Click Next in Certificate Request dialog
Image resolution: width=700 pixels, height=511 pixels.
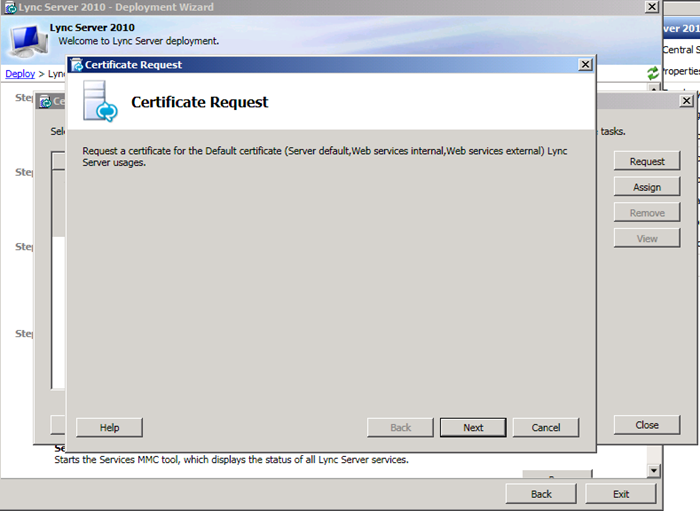click(473, 427)
